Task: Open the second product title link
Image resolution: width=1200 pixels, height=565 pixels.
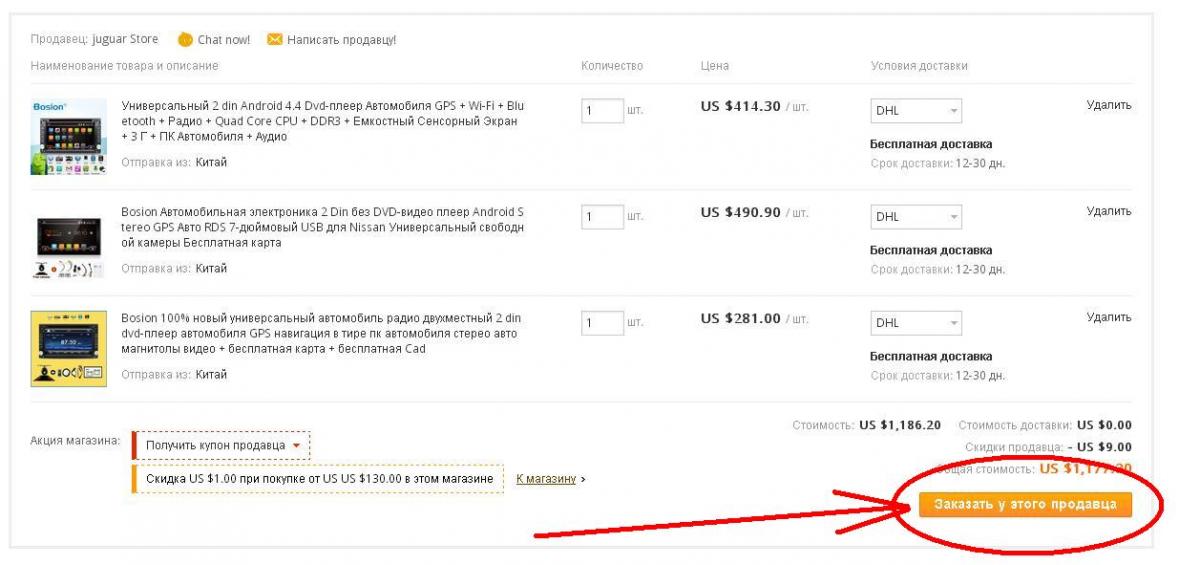Action: click(x=322, y=227)
